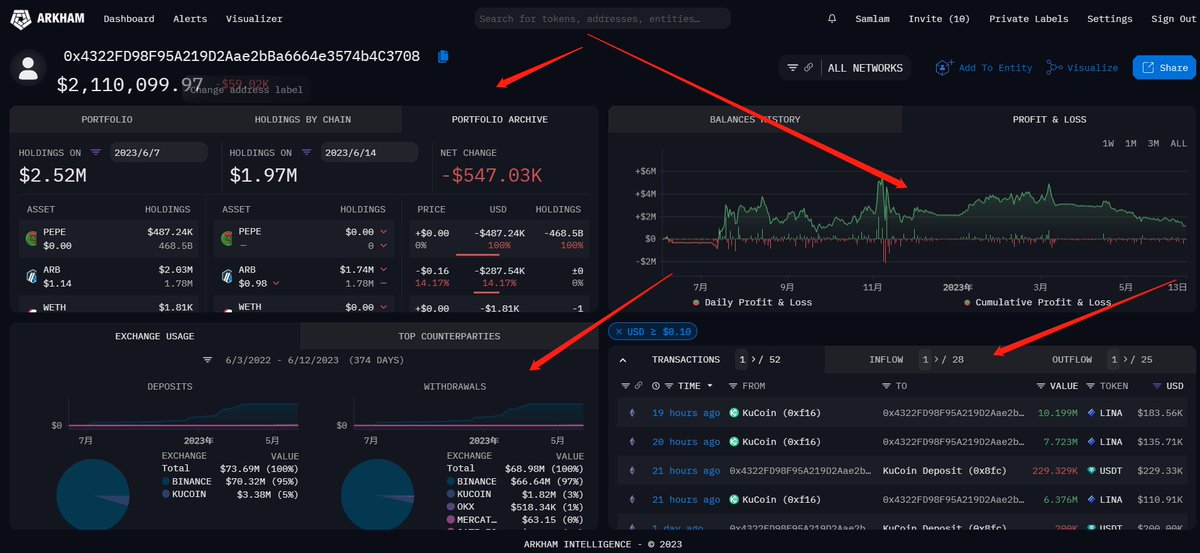This screenshot has width=1200, height=553.
Task: Open Private Labels
Action: coord(1028,18)
